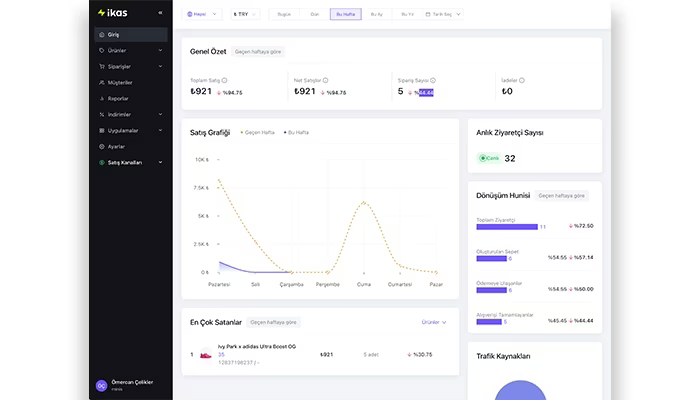Click the Toplam Ziyaretçi funnel bar

coord(507,227)
